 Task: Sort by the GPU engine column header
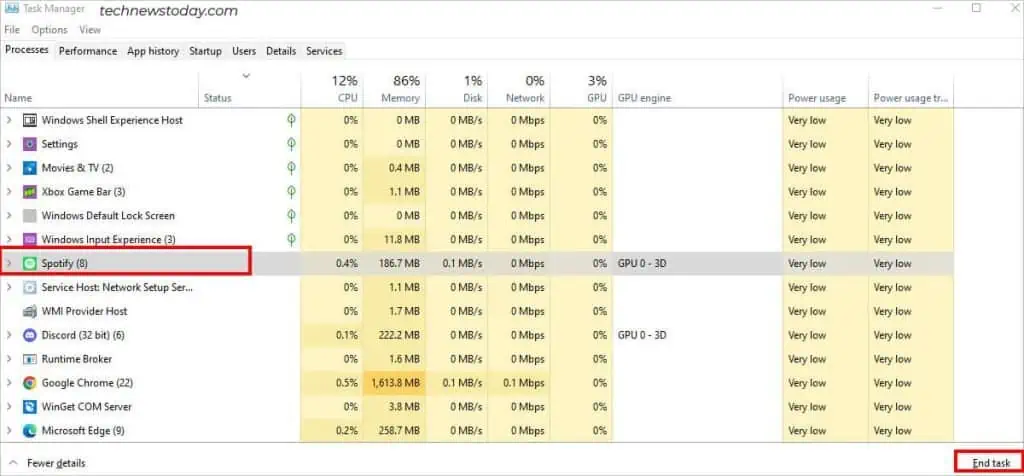point(697,89)
